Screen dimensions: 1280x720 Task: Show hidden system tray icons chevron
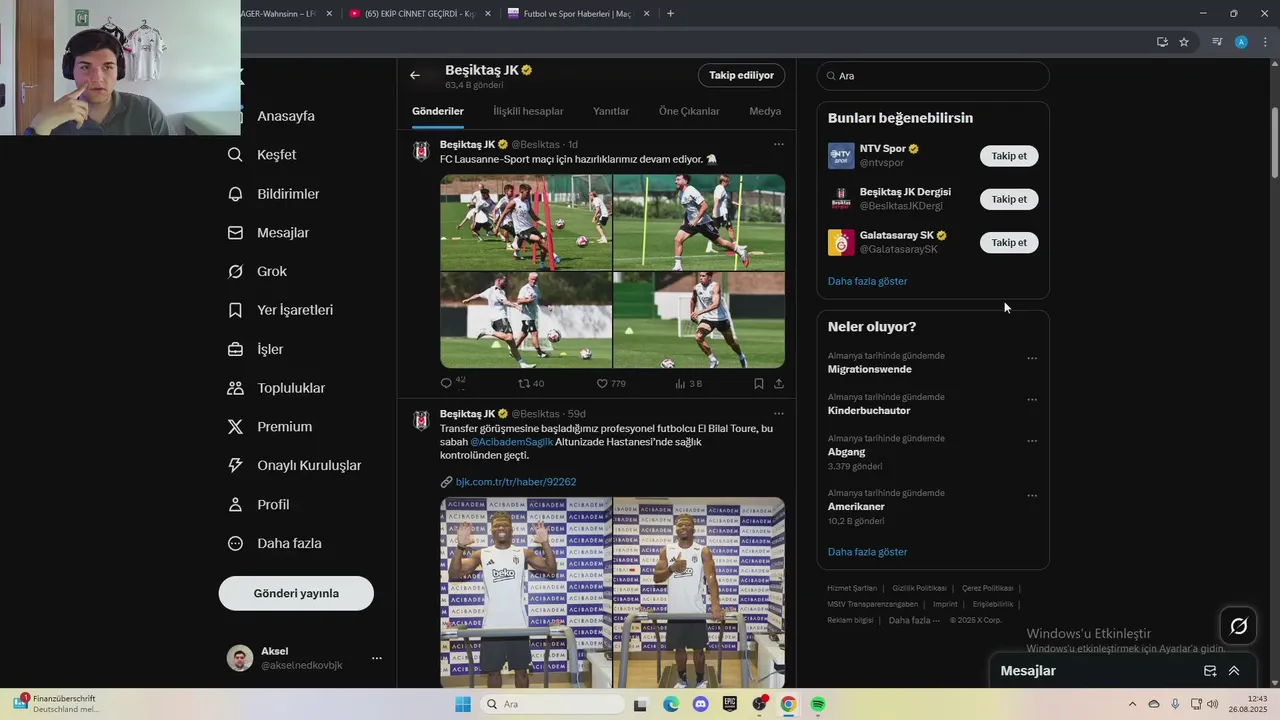coord(1132,704)
